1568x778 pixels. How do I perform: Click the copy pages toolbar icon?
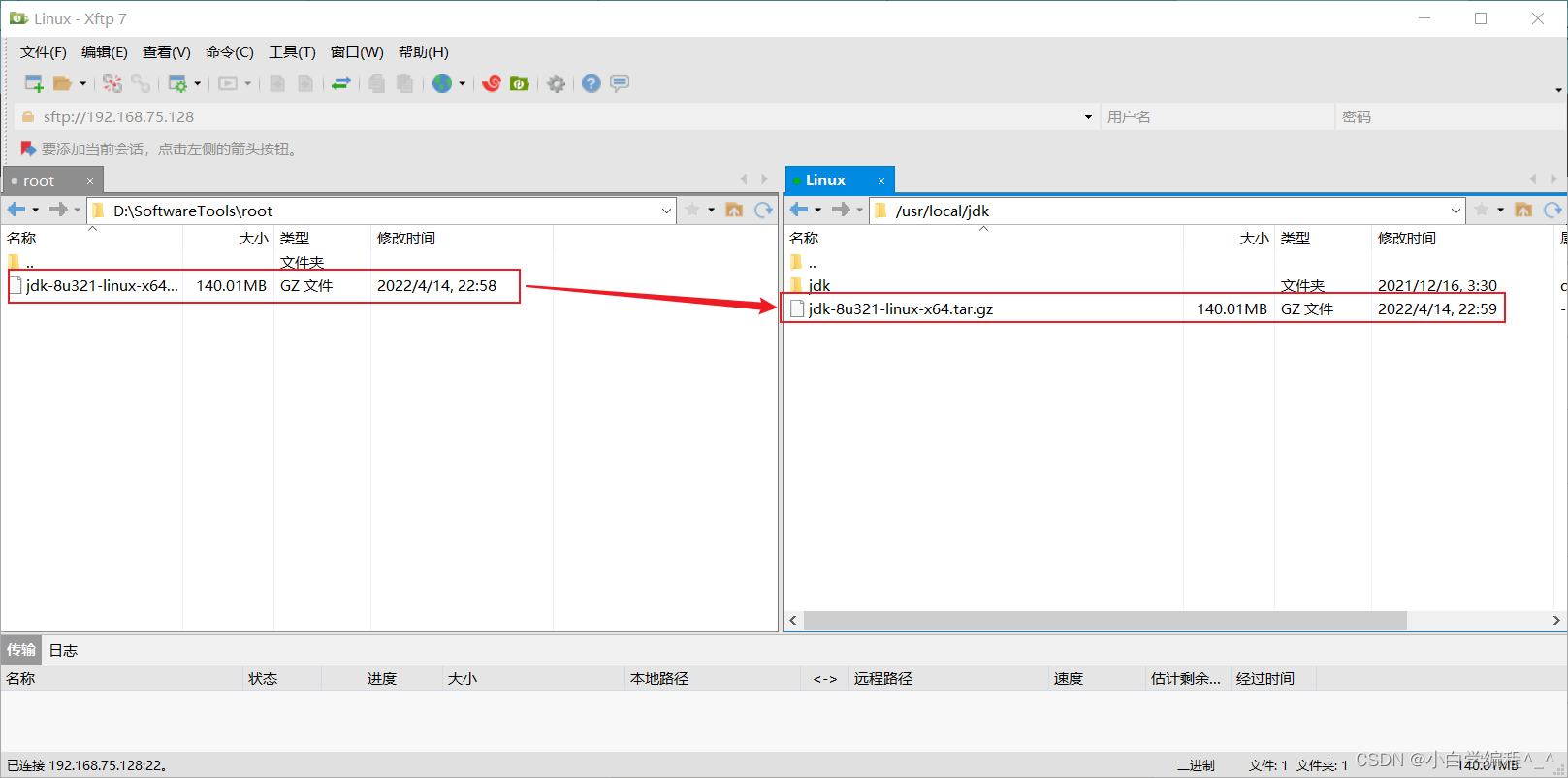(377, 83)
